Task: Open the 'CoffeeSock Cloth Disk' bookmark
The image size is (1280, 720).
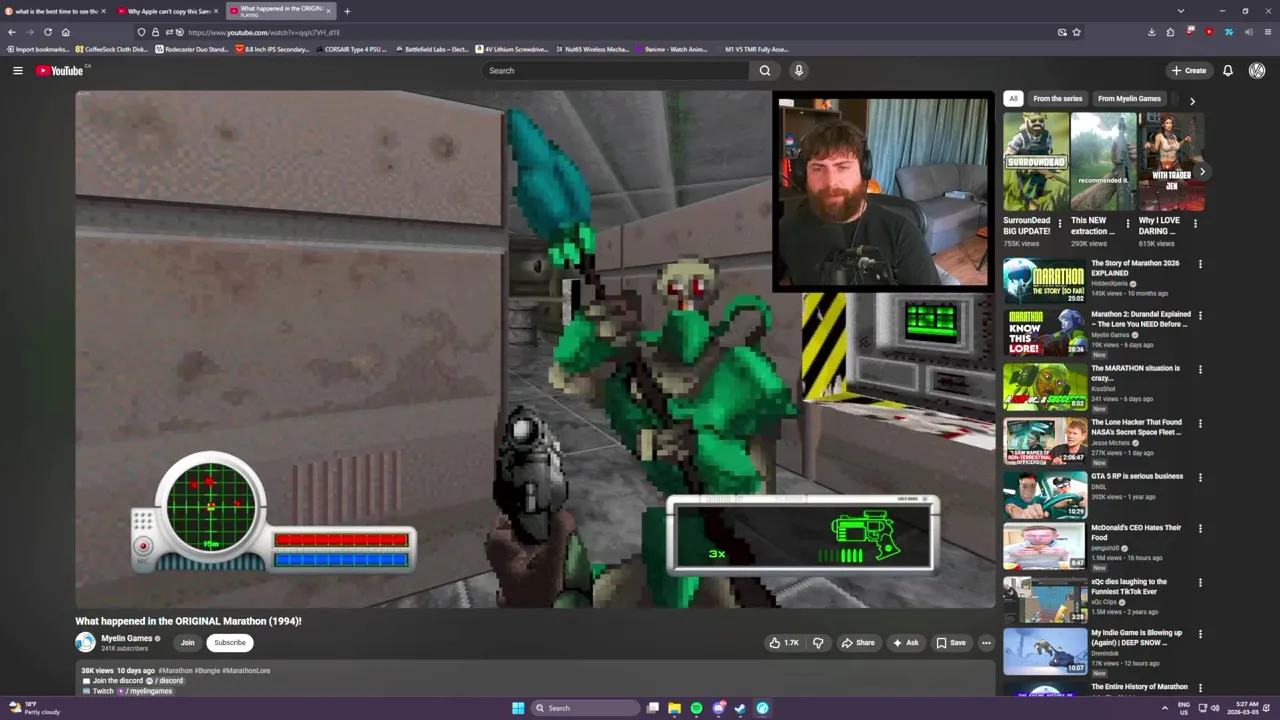Action: pyautogui.click(x=110, y=49)
